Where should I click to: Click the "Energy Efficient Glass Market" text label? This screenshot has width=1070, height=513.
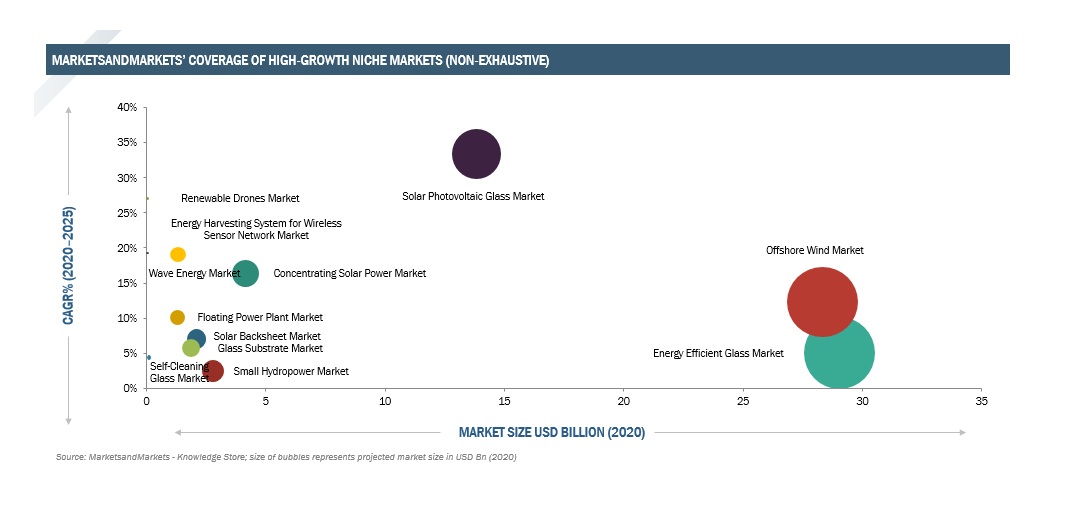718,354
